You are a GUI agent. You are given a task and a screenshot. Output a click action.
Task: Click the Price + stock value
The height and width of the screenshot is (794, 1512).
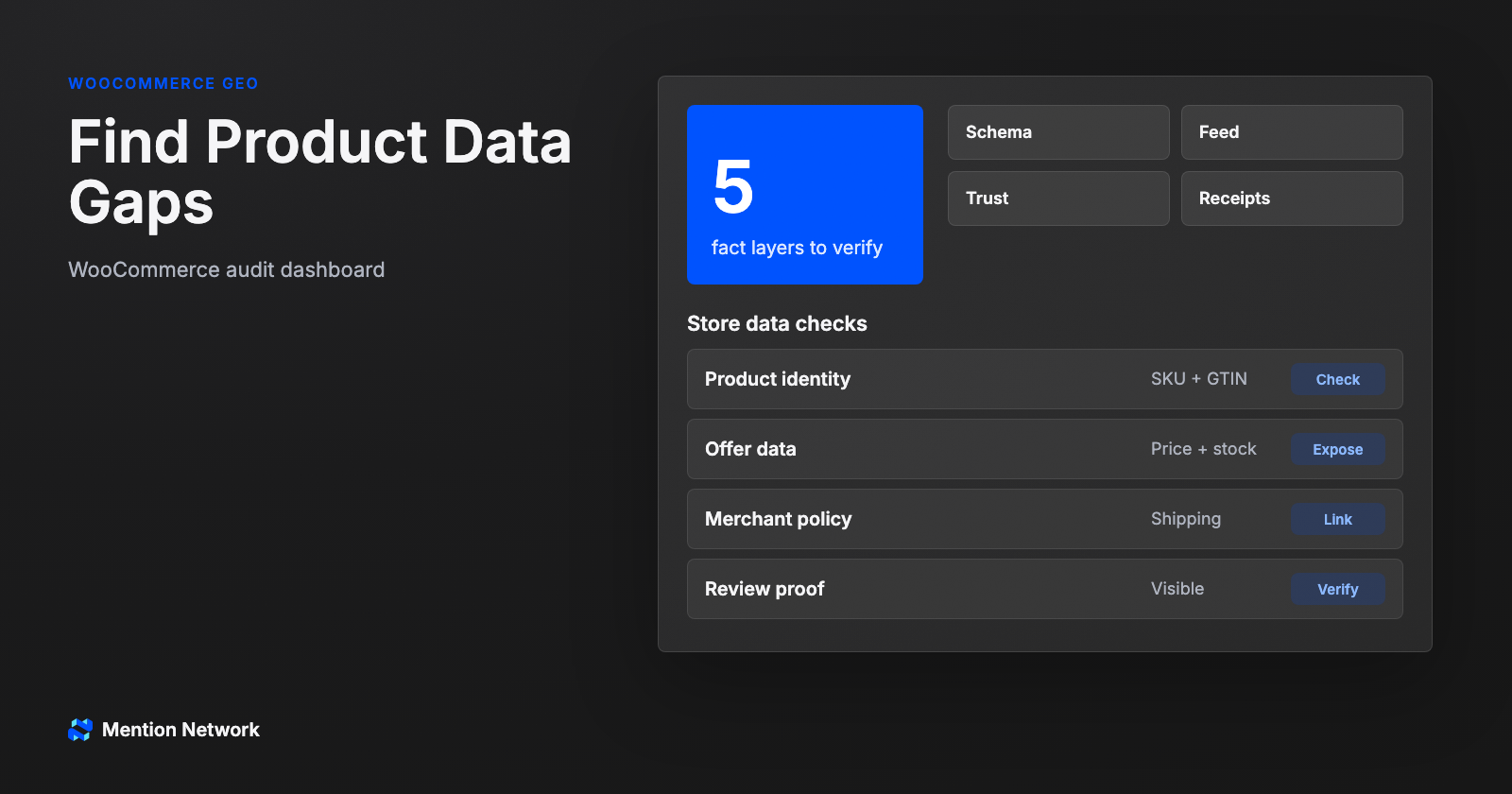pos(1203,449)
